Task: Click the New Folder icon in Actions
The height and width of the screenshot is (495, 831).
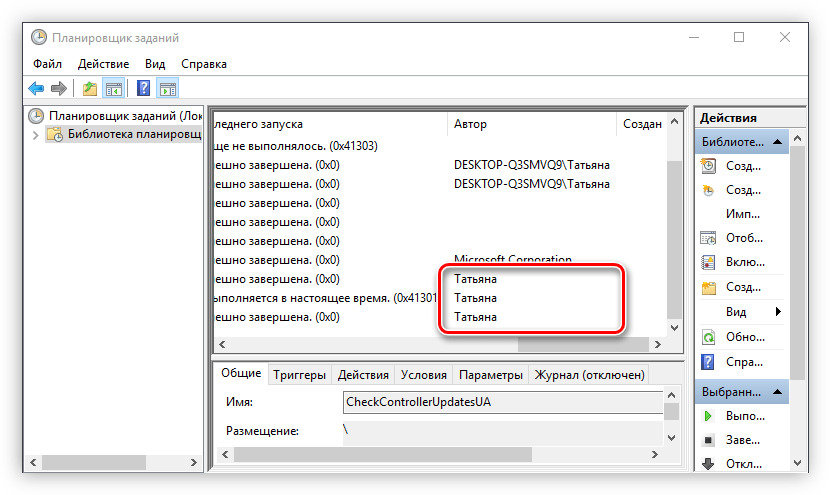Action: coord(709,287)
